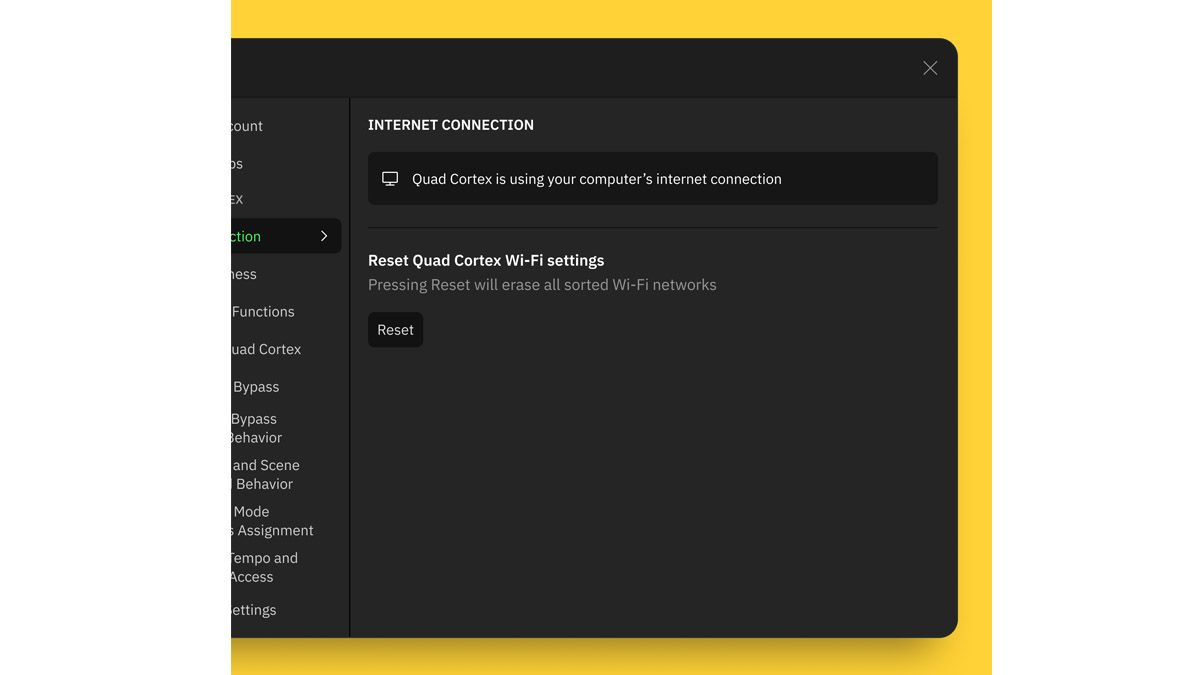Click the INTERNET CONNECTION heading
Viewport: 1200px width, 675px height.
pos(451,124)
